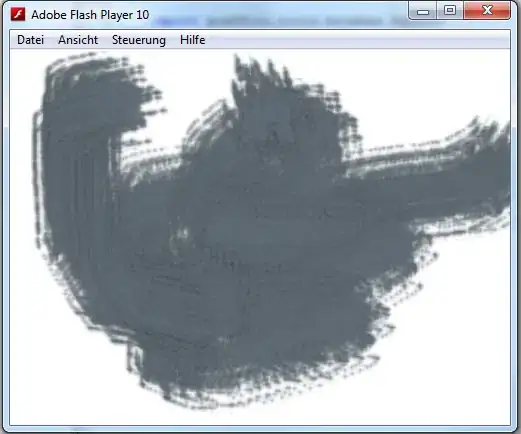
Task: Close the Adobe Flash Player window
Action: (487, 11)
